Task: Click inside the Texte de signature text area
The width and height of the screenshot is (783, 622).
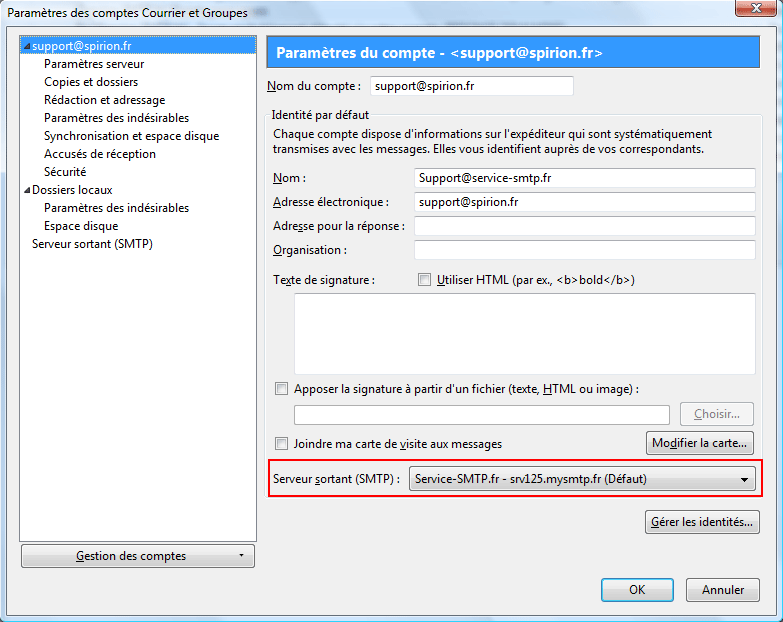Action: pyautogui.click(x=525, y=333)
